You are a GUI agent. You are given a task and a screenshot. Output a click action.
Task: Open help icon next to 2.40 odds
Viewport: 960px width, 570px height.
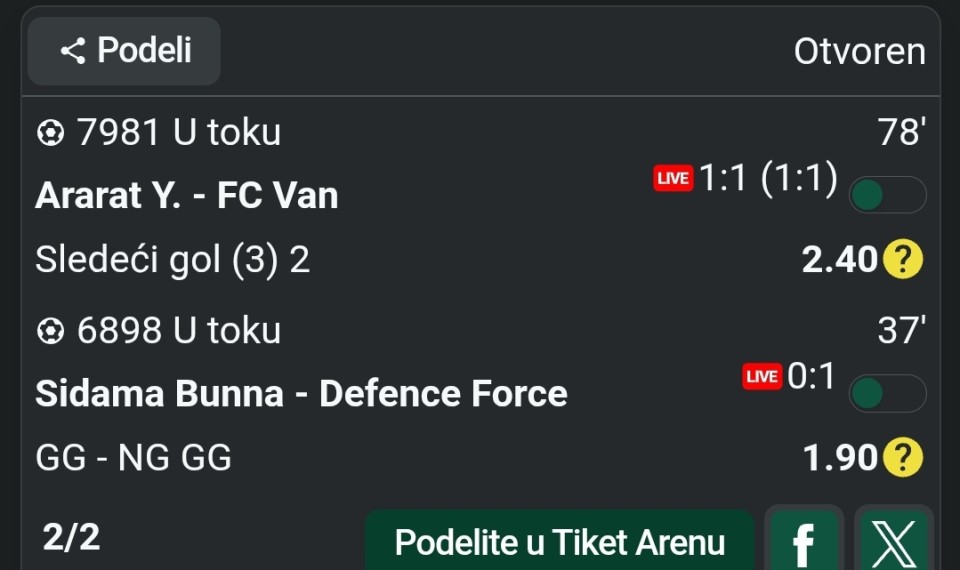point(902,259)
